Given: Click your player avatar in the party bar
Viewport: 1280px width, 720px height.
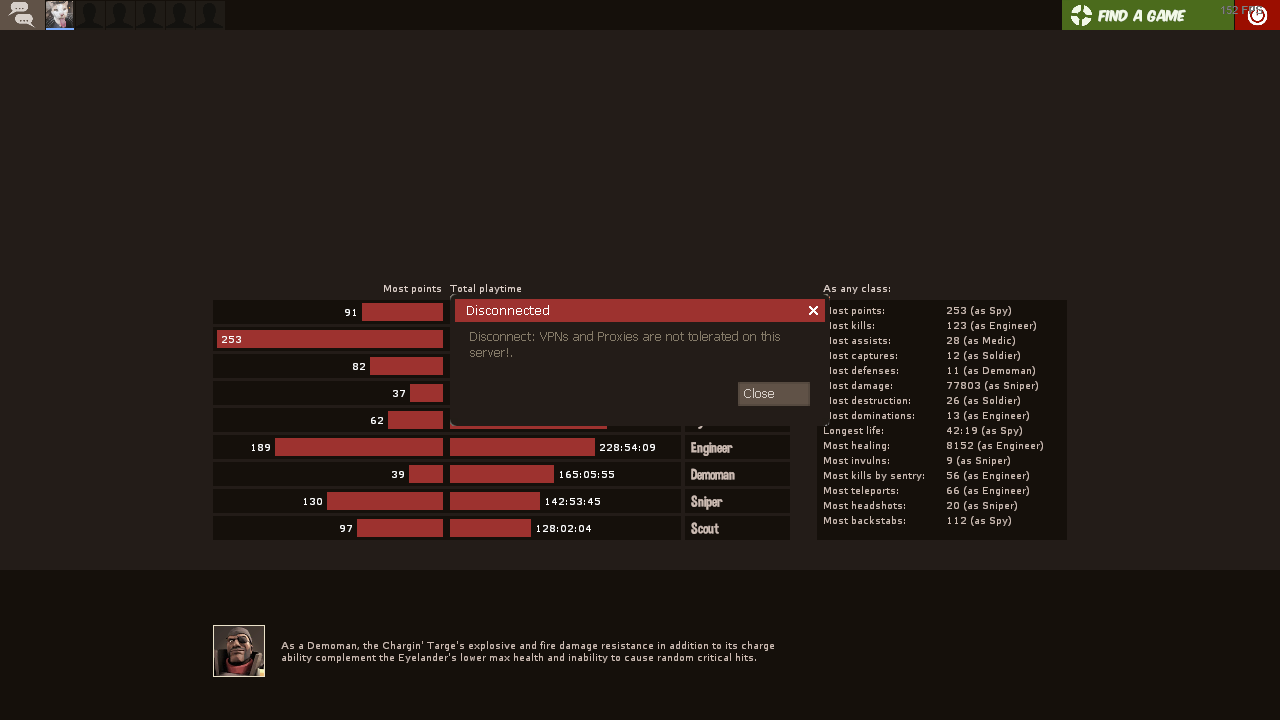Looking at the screenshot, I should 59,15.
